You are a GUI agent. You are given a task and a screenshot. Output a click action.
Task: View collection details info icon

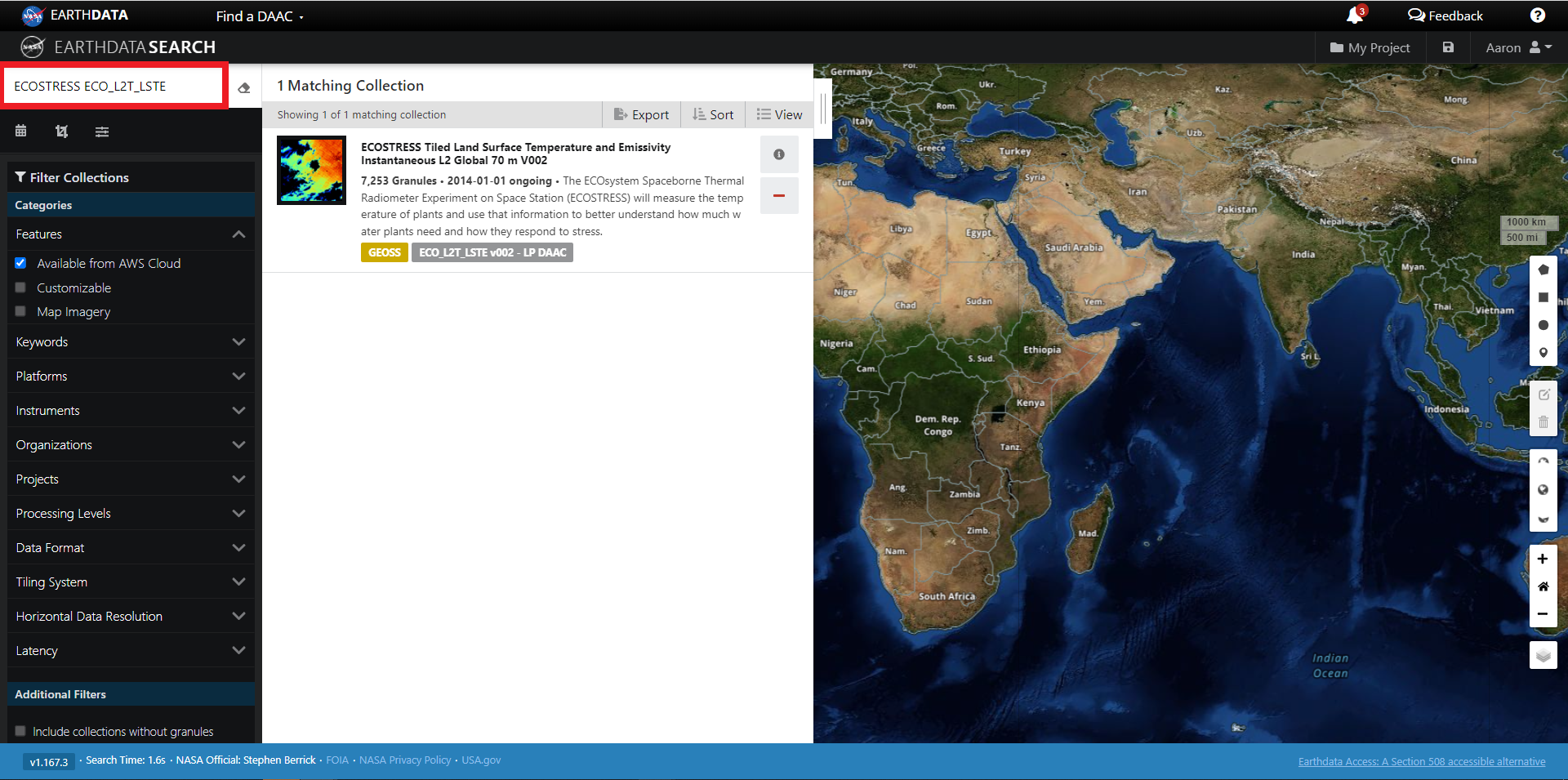click(x=779, y=154)
